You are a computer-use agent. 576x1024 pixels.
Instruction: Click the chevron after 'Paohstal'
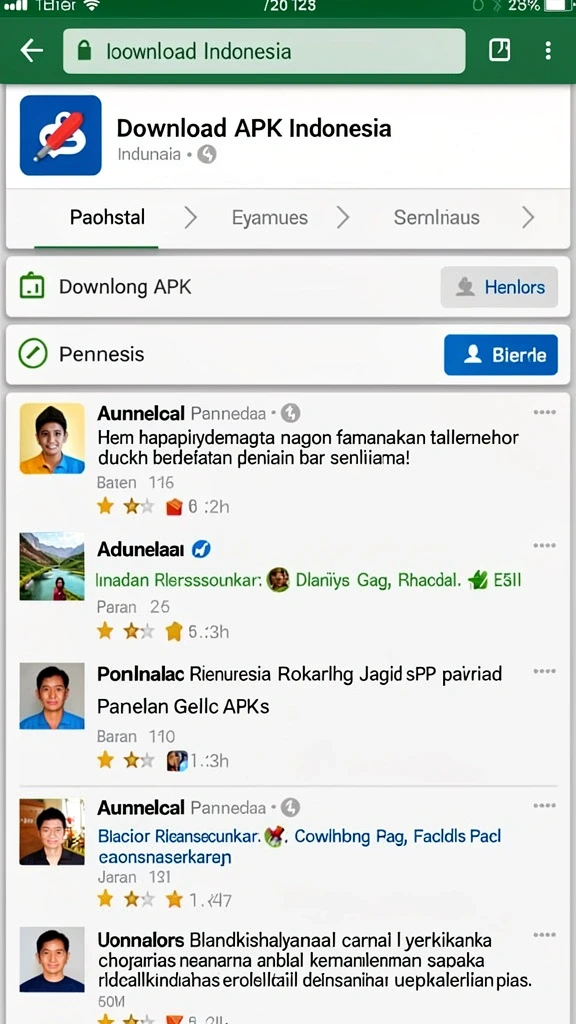190,217
